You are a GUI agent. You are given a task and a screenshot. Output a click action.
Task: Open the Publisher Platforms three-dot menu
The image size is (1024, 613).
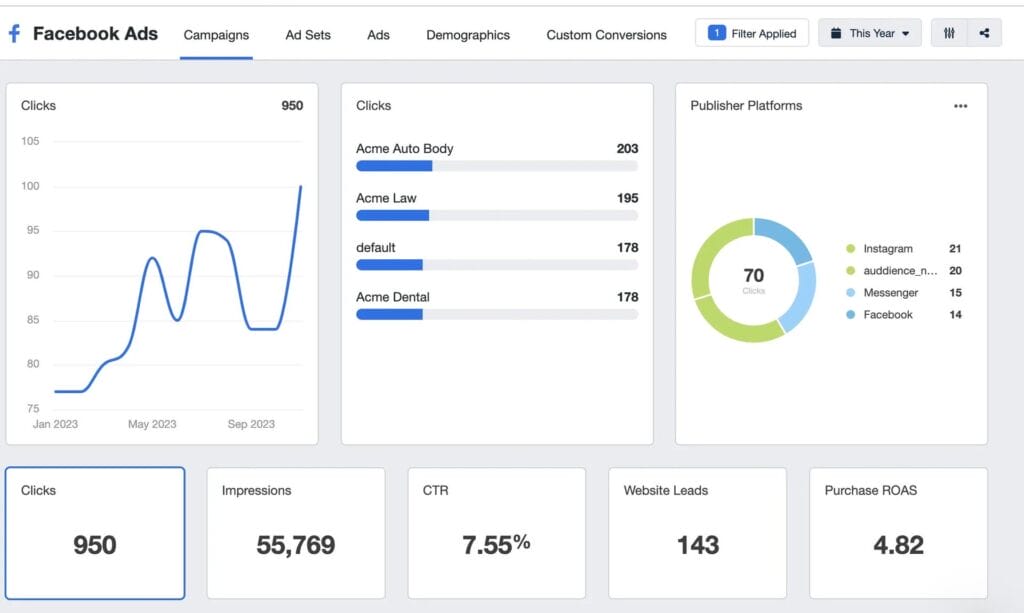pos(960,106)
